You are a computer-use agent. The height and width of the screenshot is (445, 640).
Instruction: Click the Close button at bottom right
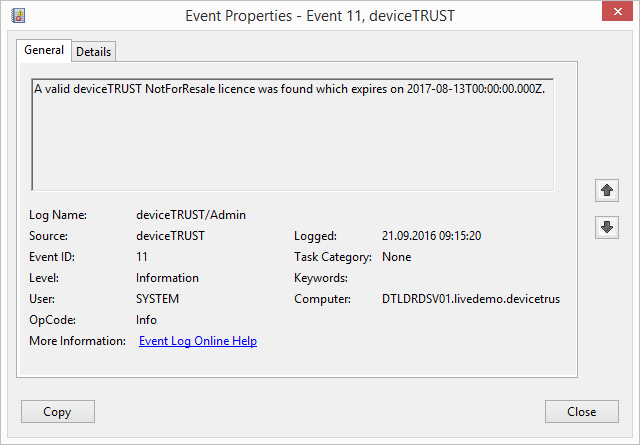point(581,411)
